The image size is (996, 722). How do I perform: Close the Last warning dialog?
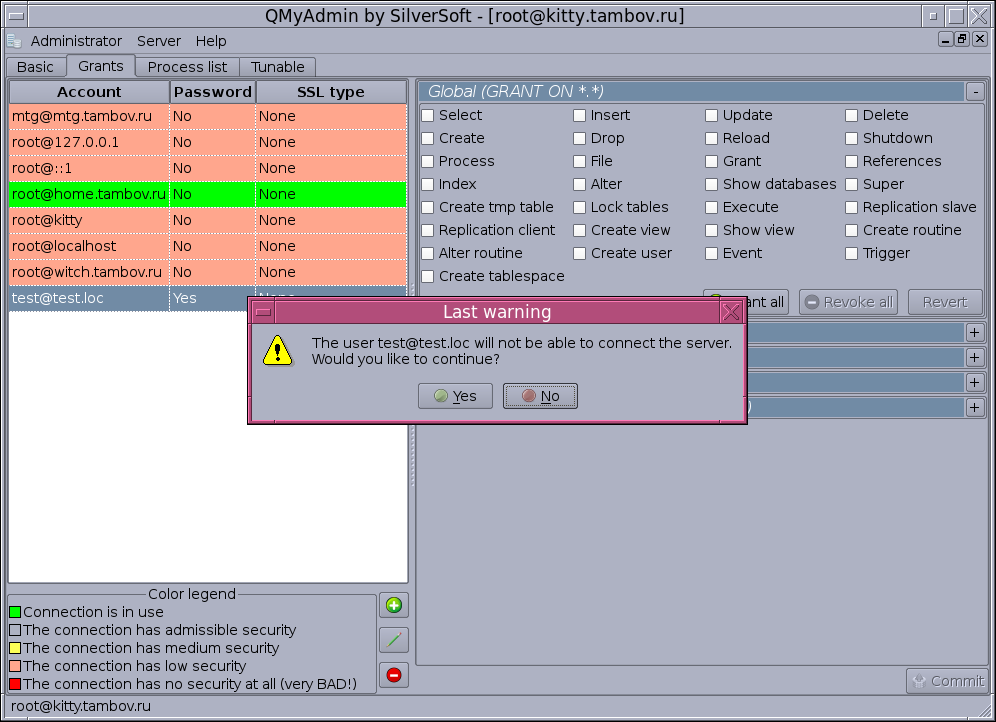(731, 312)
